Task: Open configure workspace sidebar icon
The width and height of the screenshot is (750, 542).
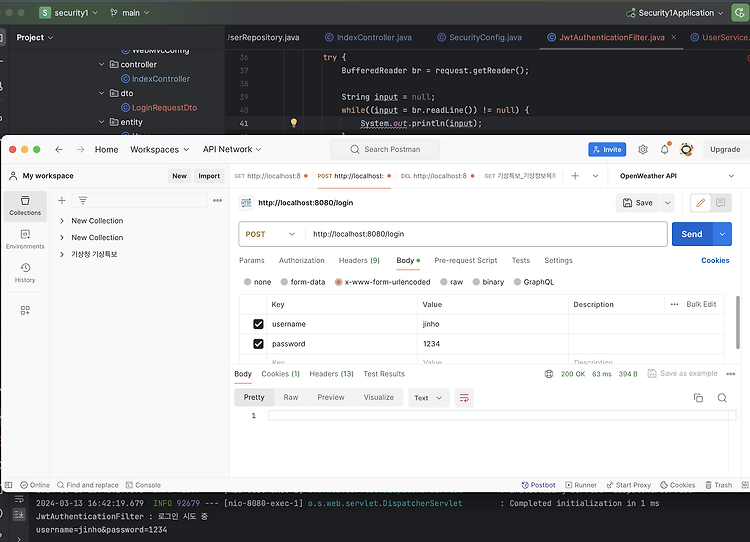Action: 25,310
